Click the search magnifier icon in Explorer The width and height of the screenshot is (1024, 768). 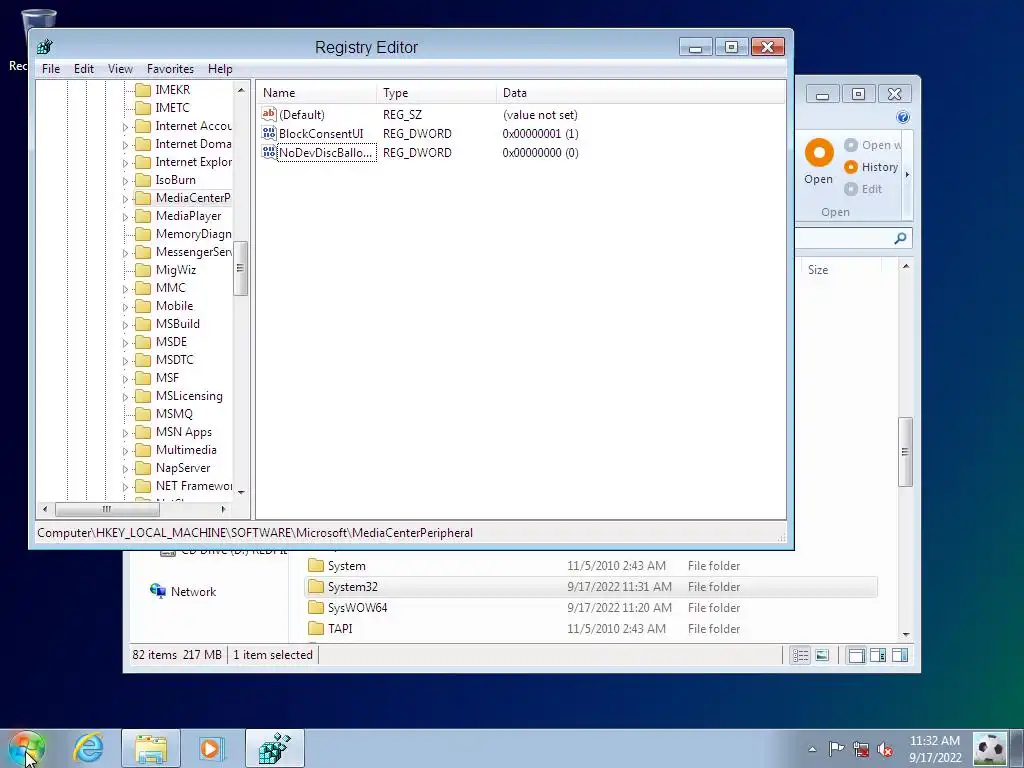(901, 238)
